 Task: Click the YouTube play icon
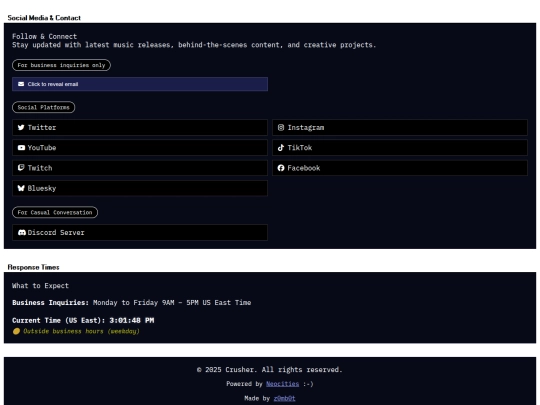point(21,148)
